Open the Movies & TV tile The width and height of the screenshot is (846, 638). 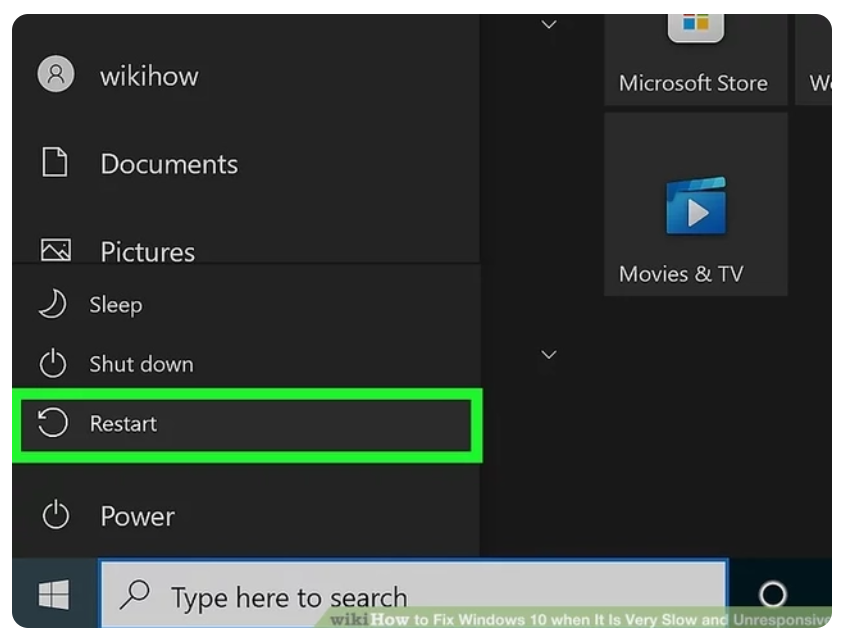coord(695,205)
